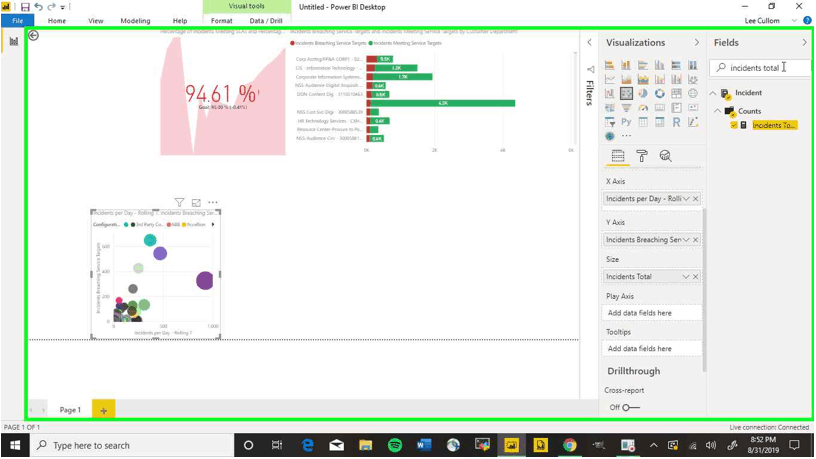Choose the Python visual icon
This screenshot has width=816, height=459.
click(626, 122)
